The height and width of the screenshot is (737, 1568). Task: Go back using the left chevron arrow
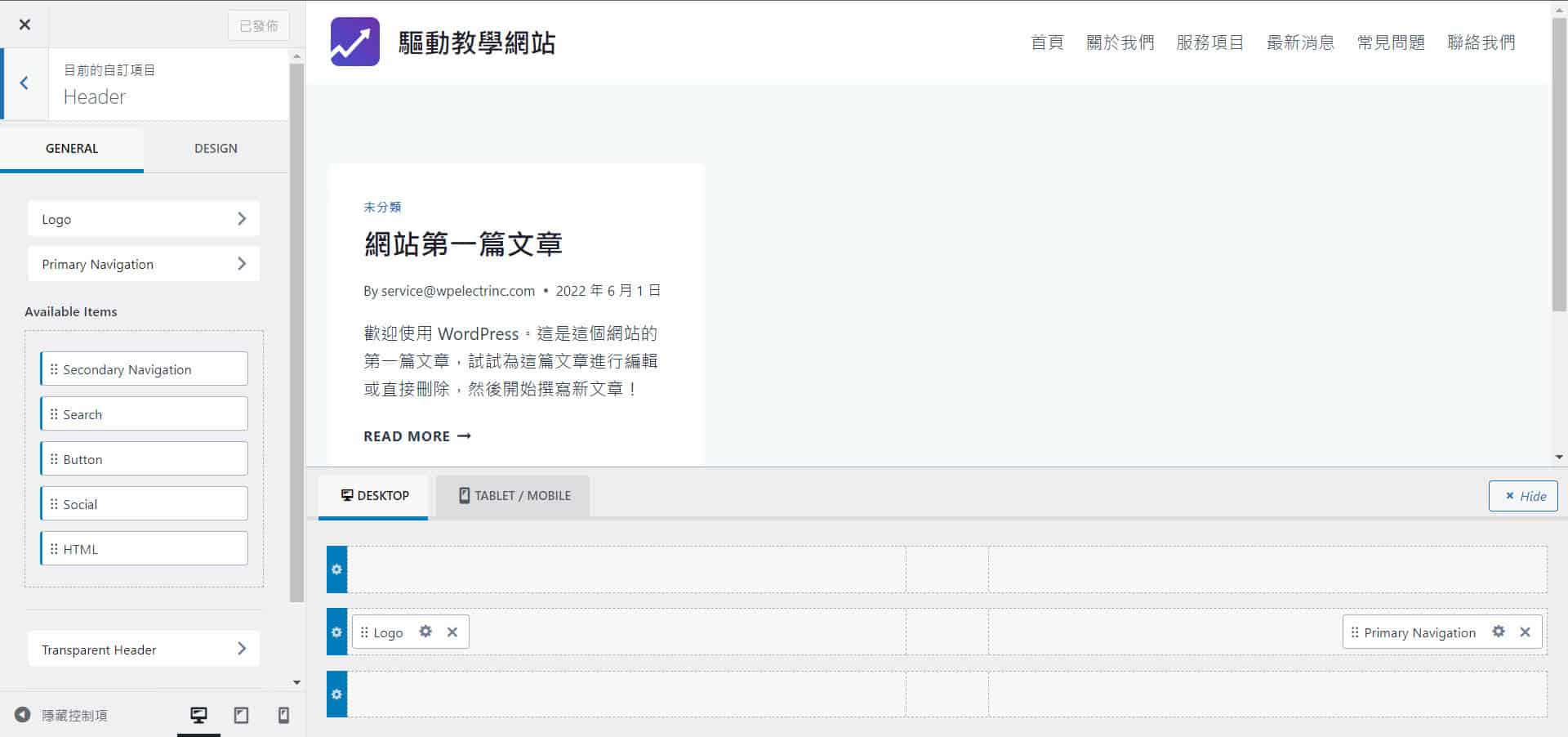24,83
